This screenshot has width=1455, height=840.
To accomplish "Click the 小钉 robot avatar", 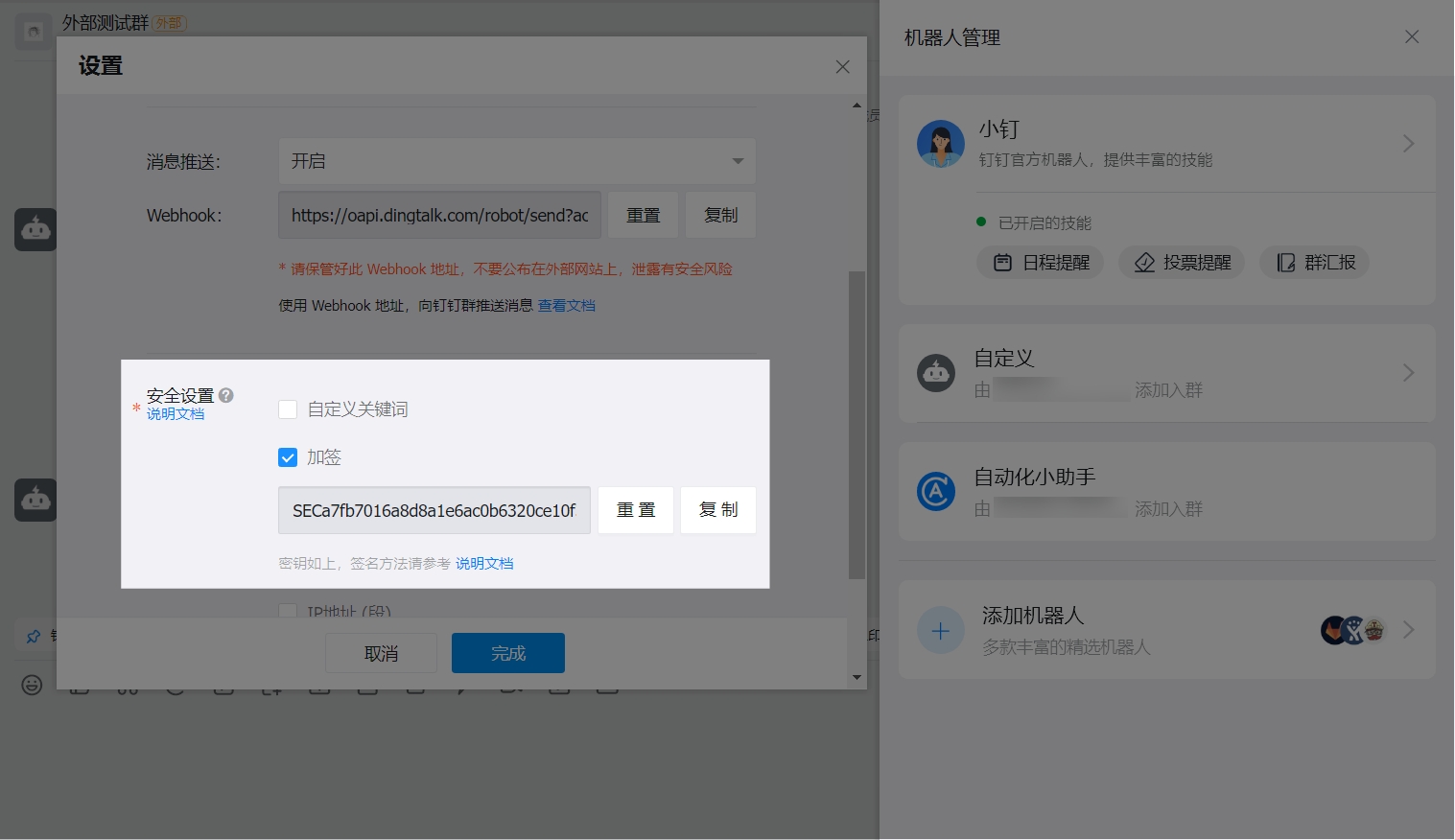I will point(940,144).
